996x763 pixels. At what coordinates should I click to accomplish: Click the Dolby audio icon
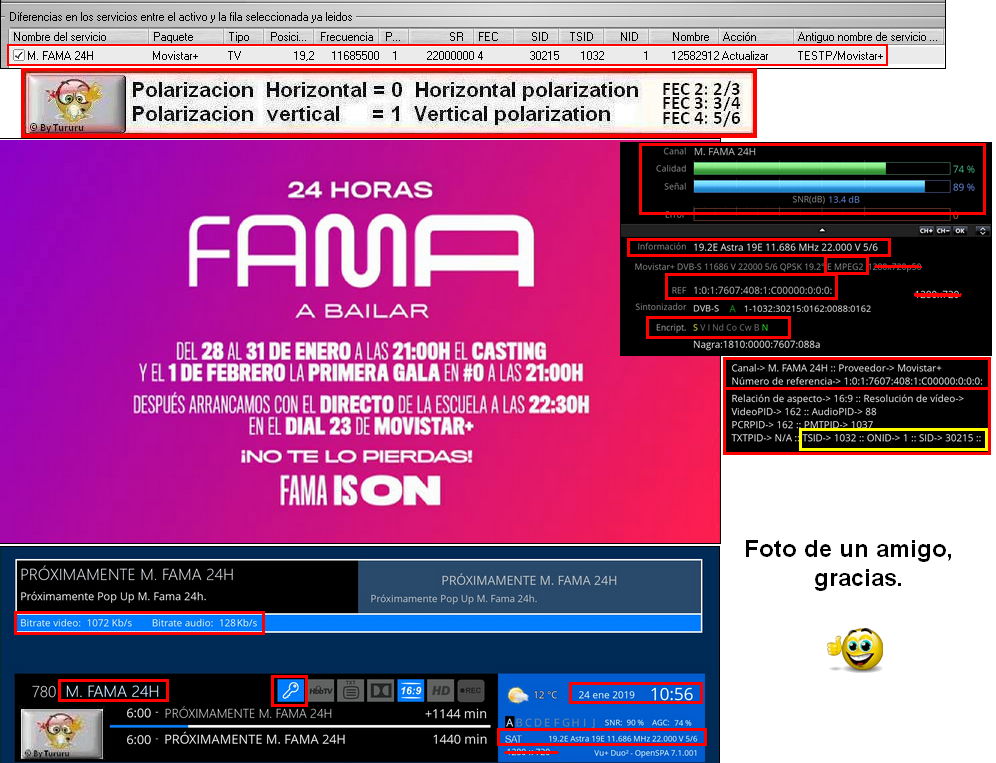coord(380,691)
